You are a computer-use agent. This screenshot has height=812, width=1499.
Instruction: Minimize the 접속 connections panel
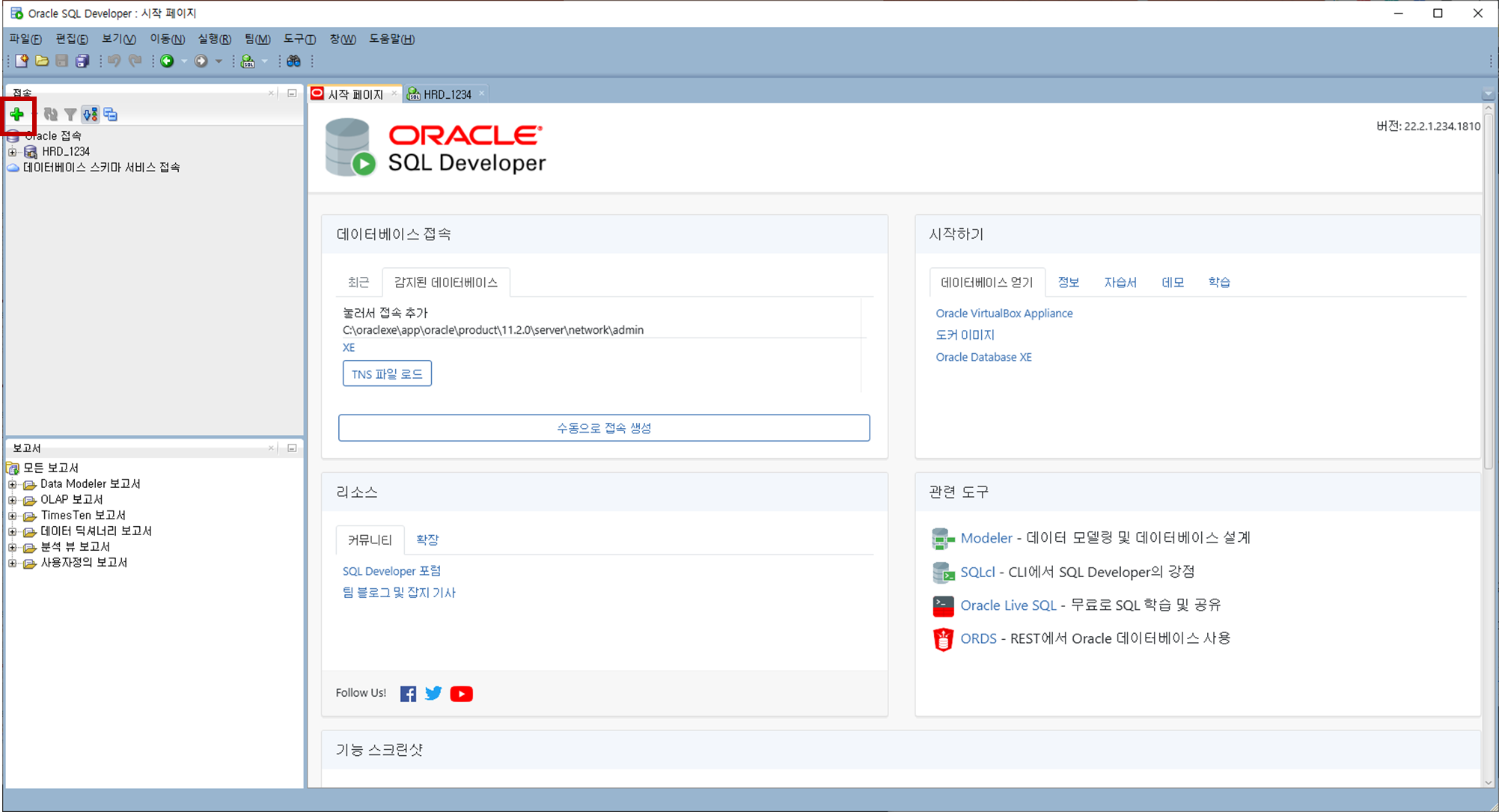[x=292, y=94]
